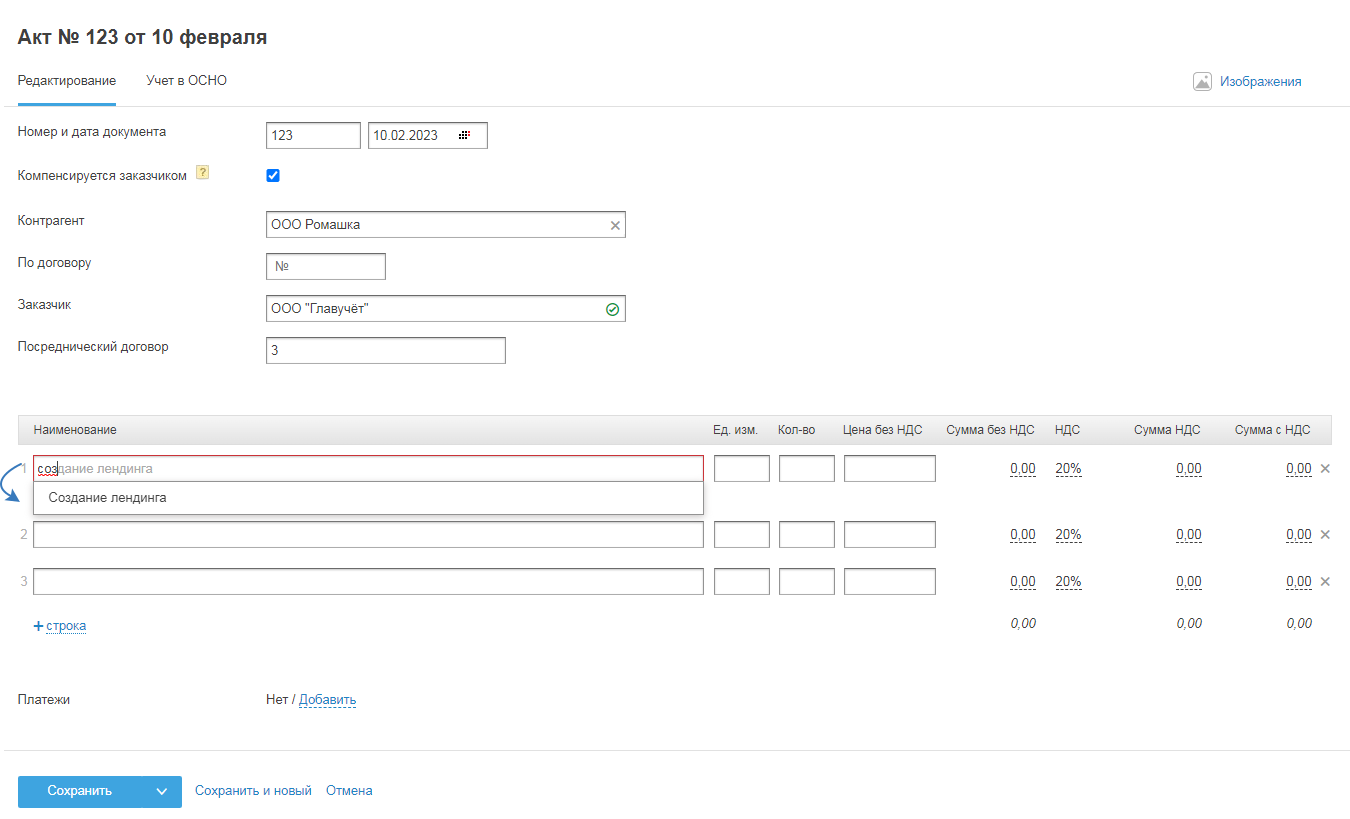
Task: Click the Контрагент field ООО Ромашка
Action: pyautogui.click(x=446, y=225)
